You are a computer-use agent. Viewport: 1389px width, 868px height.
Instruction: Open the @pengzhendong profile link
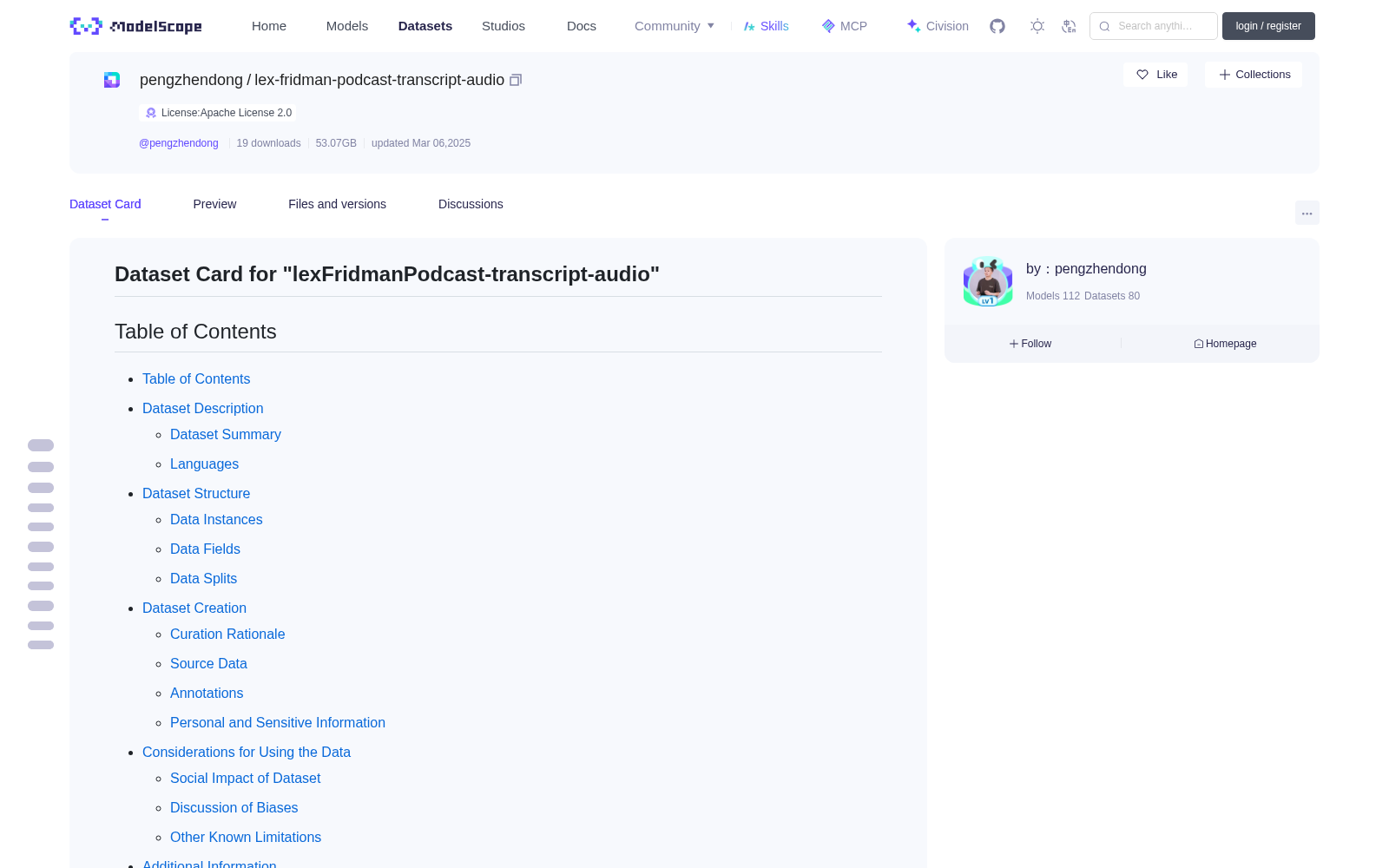179,143
